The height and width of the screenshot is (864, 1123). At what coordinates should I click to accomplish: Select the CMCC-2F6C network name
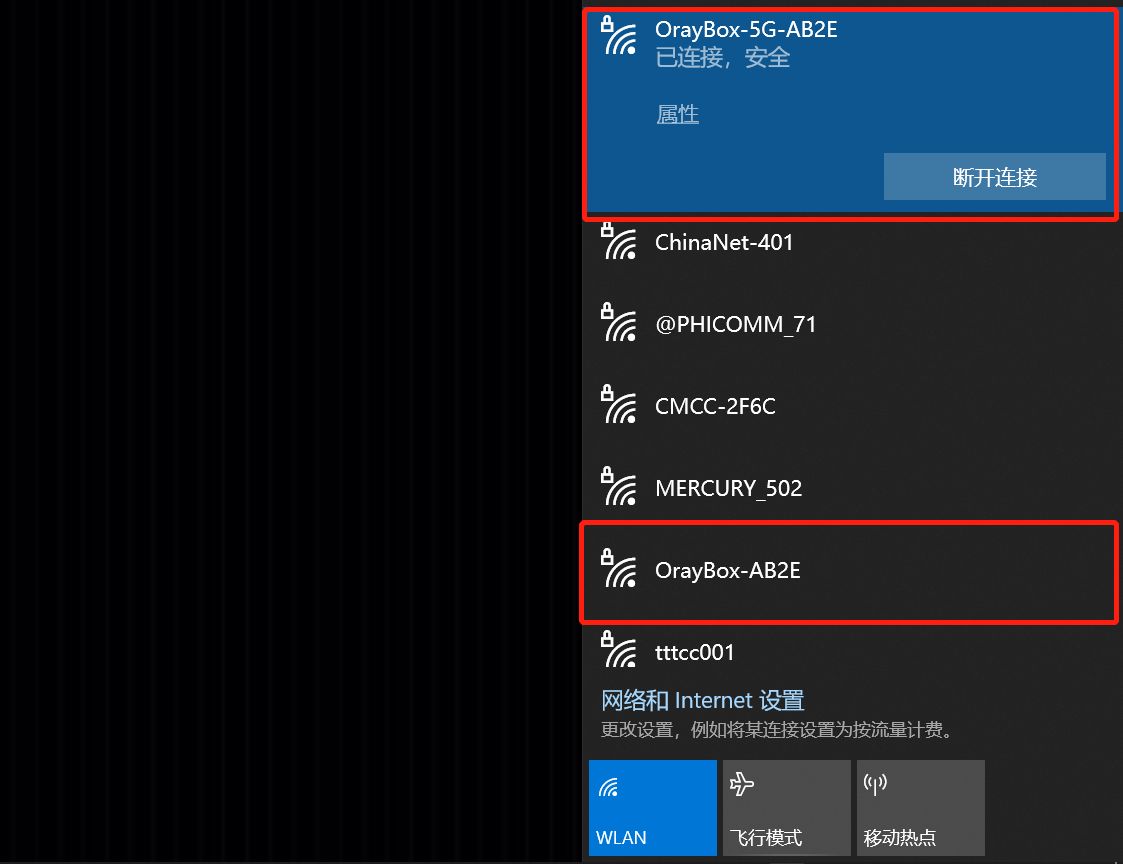coord(715,406)
